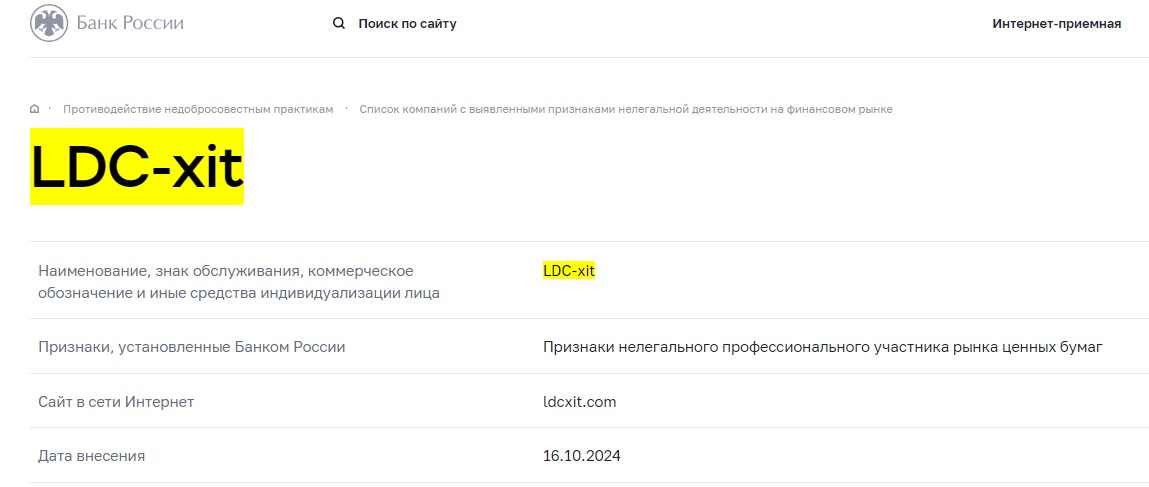Click the Bank of Russia eagle emblem
This screenshot has width=1149, height=487.
pyautogui.click(x=49, y=23)
